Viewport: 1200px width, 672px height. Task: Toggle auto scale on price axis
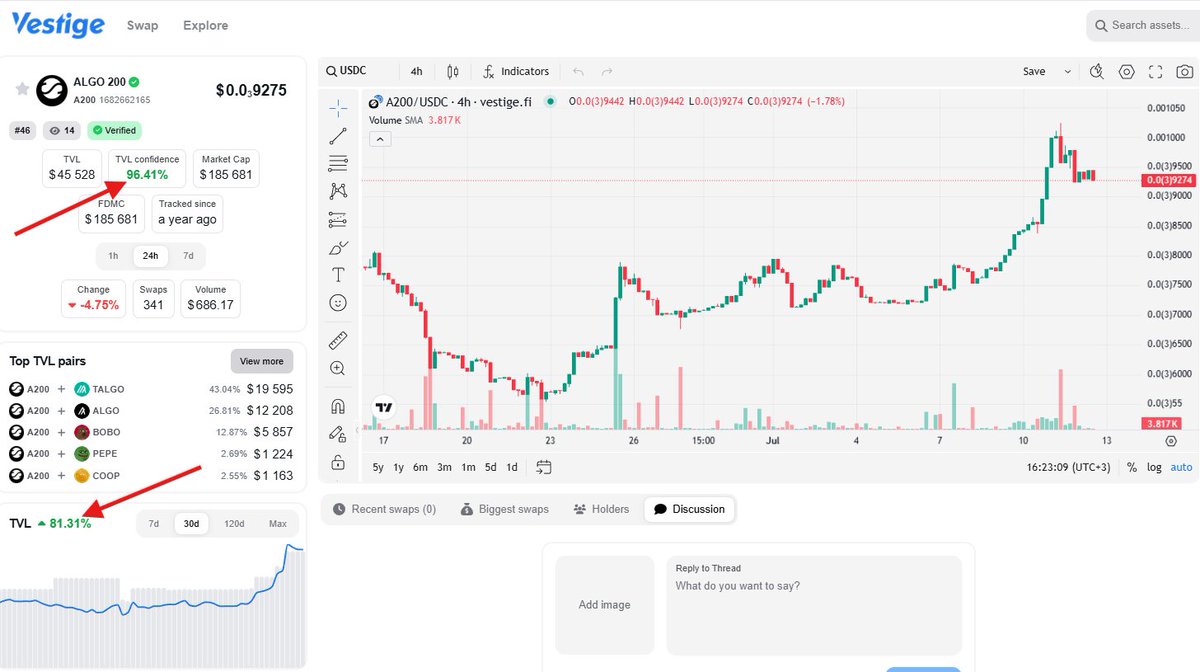(x=1182, y=467)
